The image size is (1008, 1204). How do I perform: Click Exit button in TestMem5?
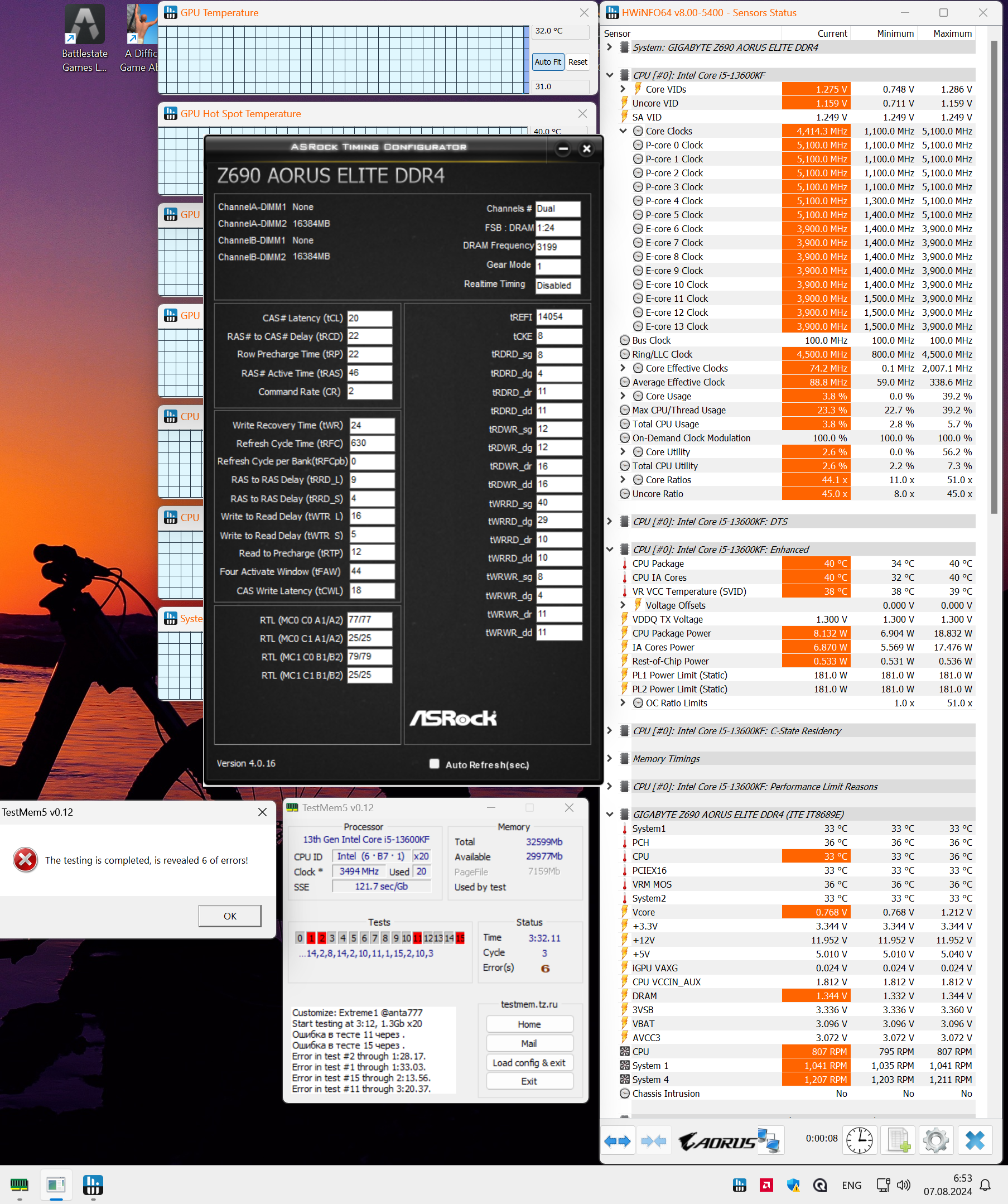click(529, 1081)
